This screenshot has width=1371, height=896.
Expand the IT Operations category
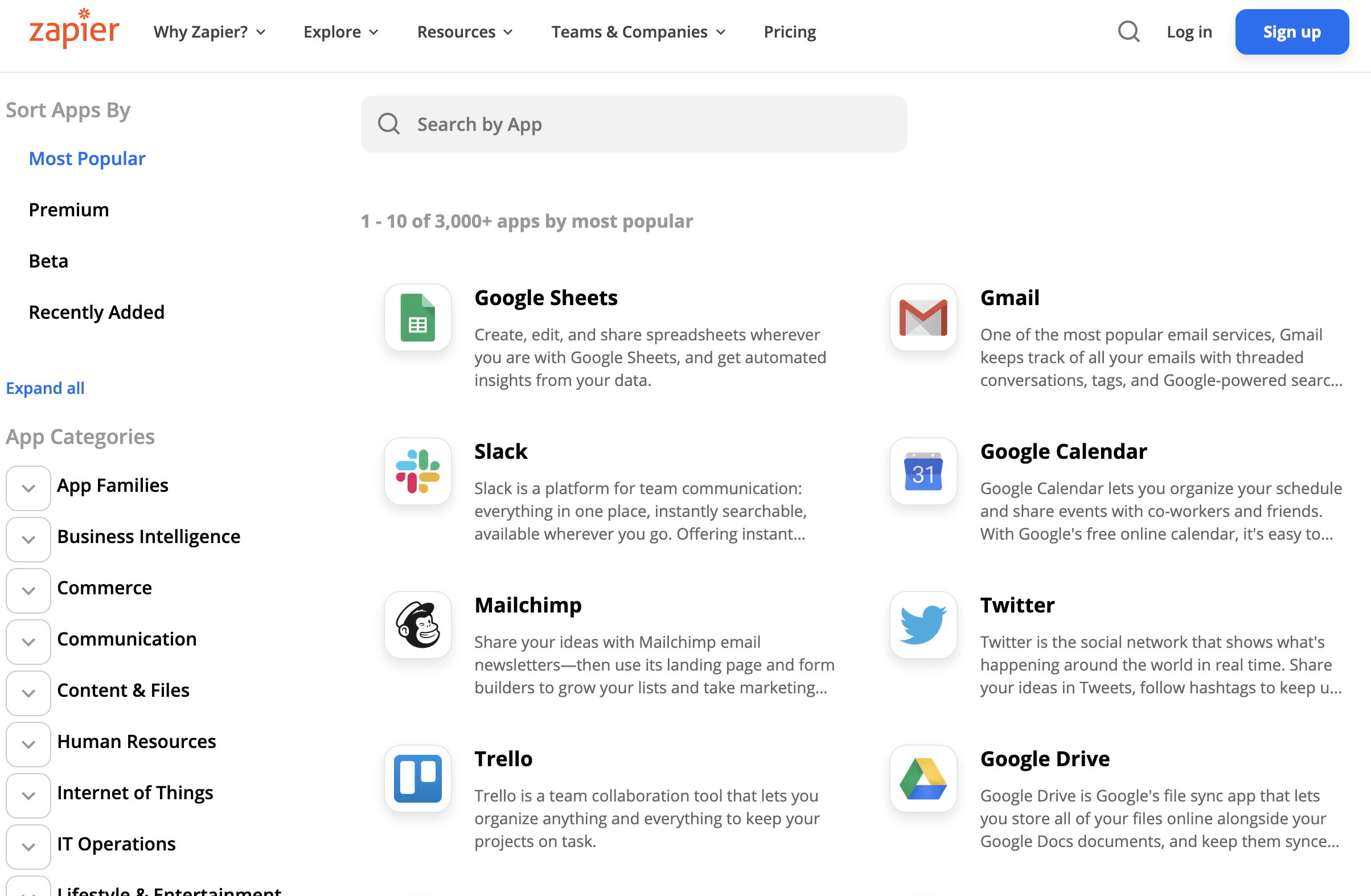(28, 847)
